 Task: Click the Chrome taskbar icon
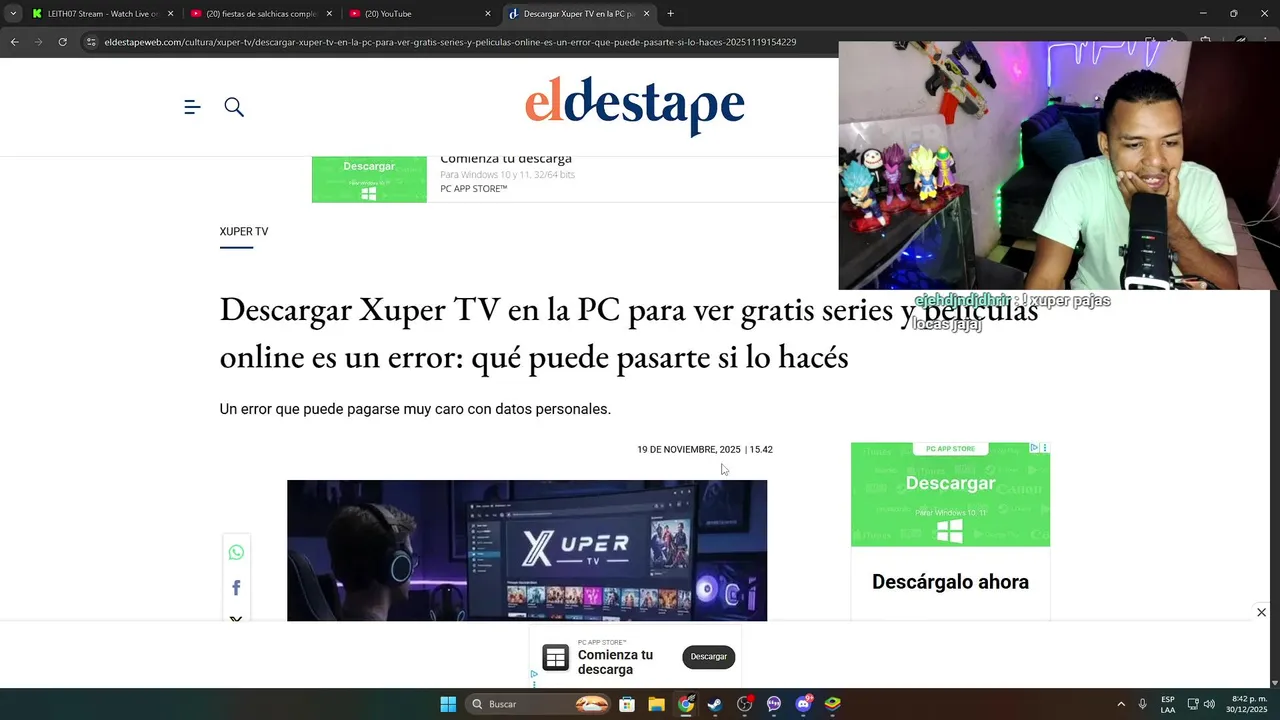click(686, 704)
